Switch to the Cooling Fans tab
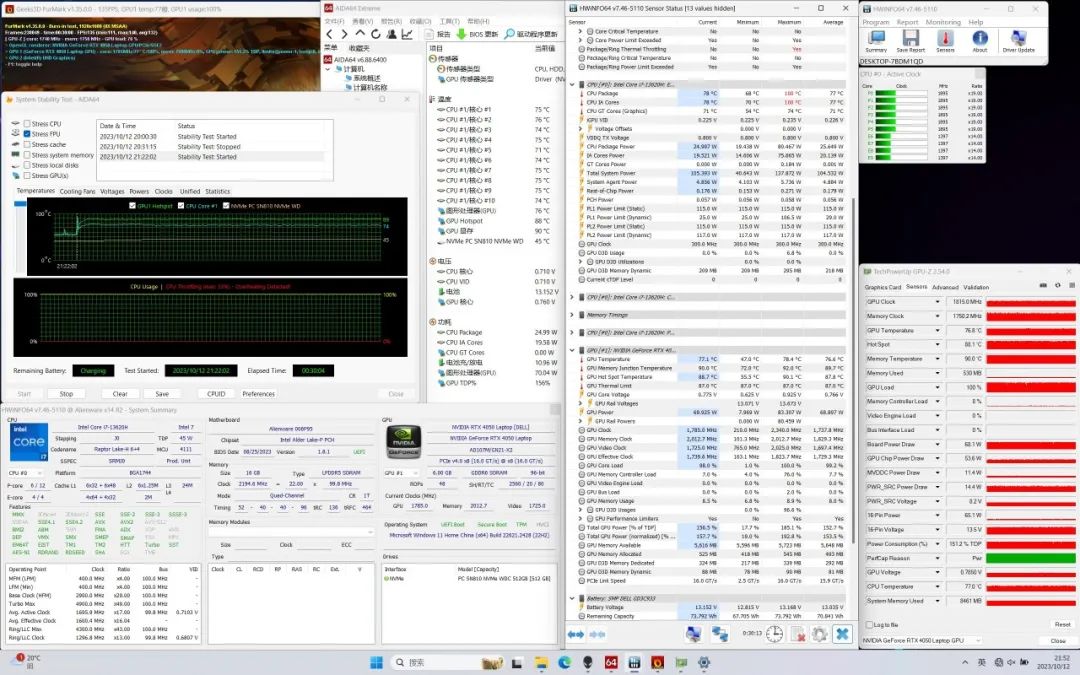The width and height of the screenshot is (1080, 675). pos(77,191)
